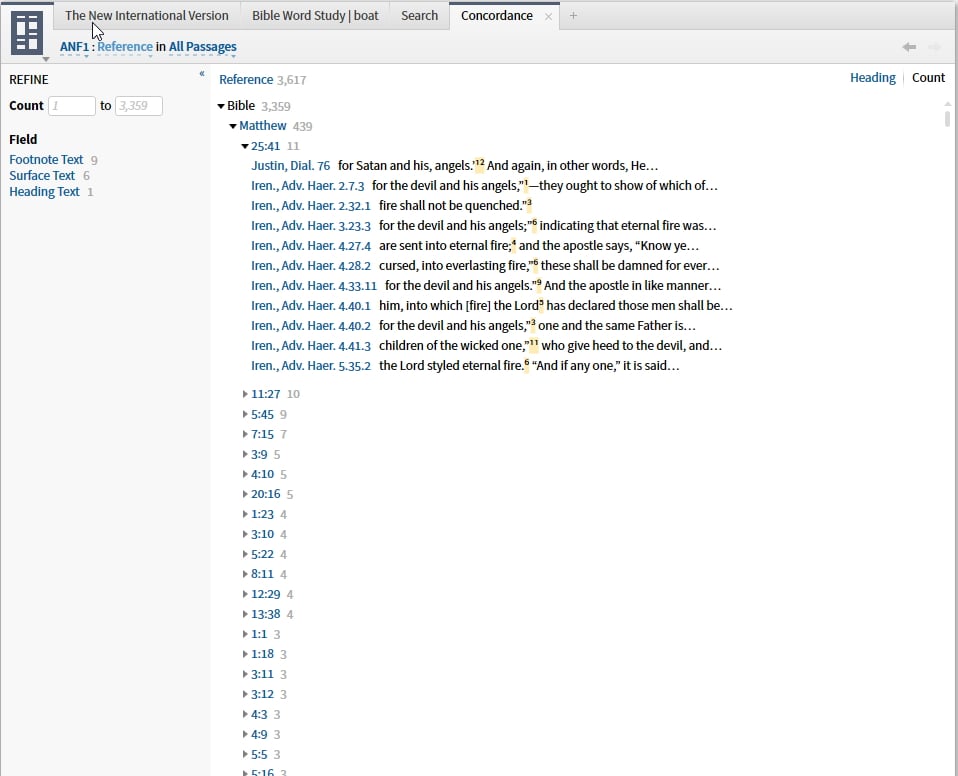Open Iren., Adv. Haer. 4.33.11 citation

[x=314, y=286]
